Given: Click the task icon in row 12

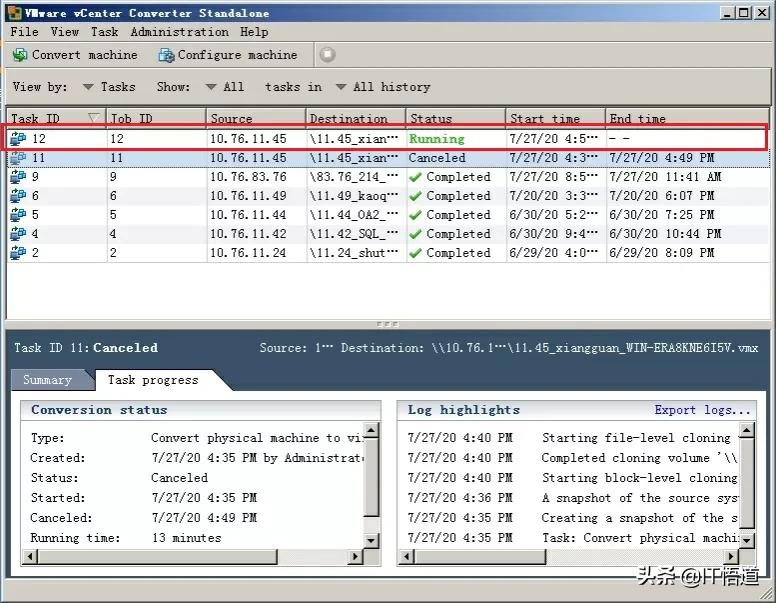Looking at the screenshot, I should (18, 139).
